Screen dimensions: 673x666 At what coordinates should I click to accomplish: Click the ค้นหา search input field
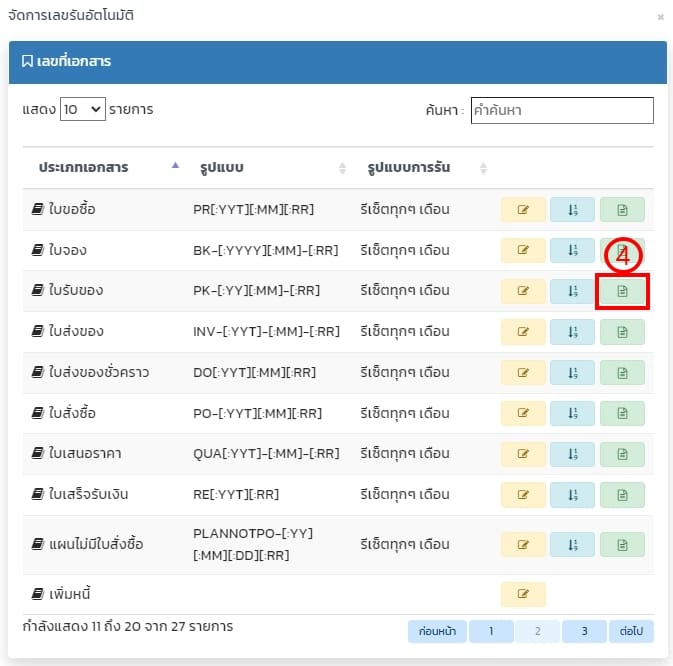pos(561,110)
